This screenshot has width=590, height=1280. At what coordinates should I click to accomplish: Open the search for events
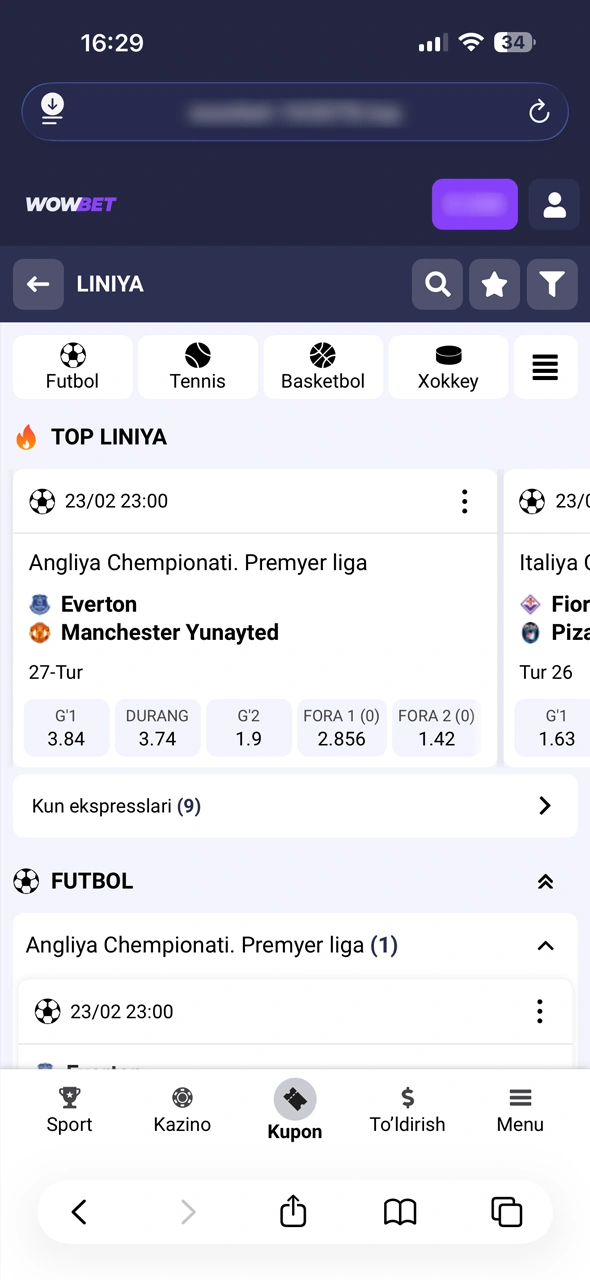pos(437,284)
